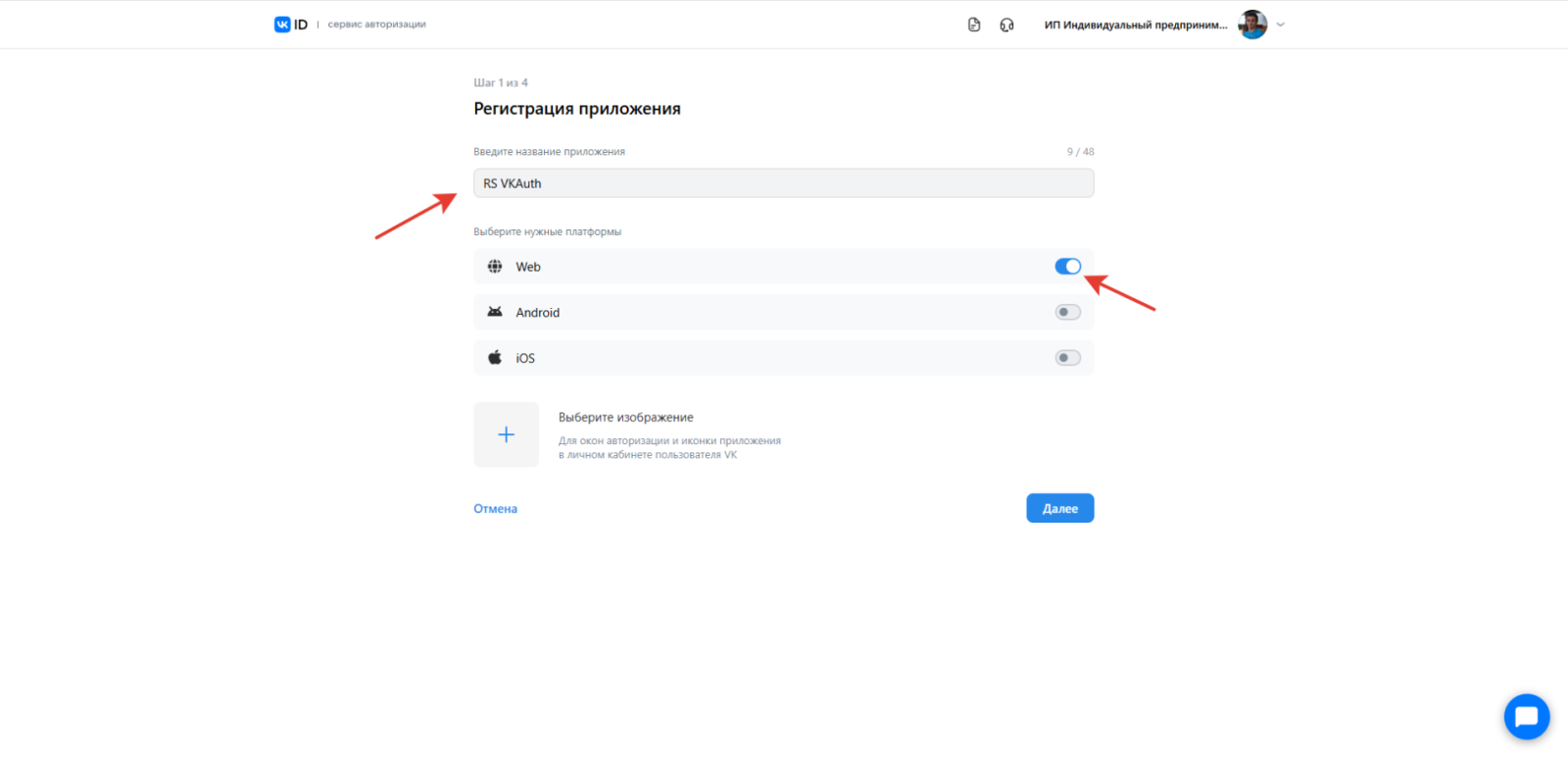Focus the application name input field
Viewport: 1568px width, 758px height.
point(783,183)
